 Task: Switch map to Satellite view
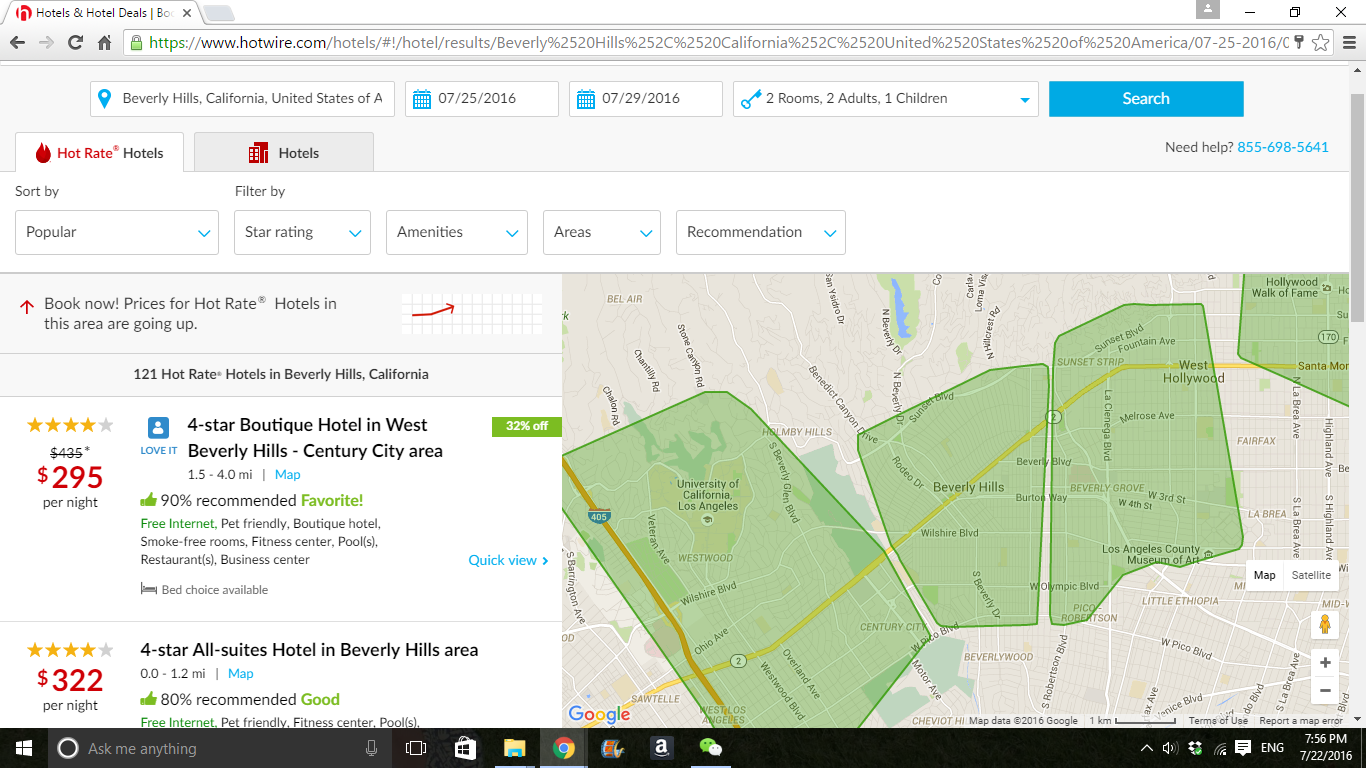click(x=1311, y=575)
